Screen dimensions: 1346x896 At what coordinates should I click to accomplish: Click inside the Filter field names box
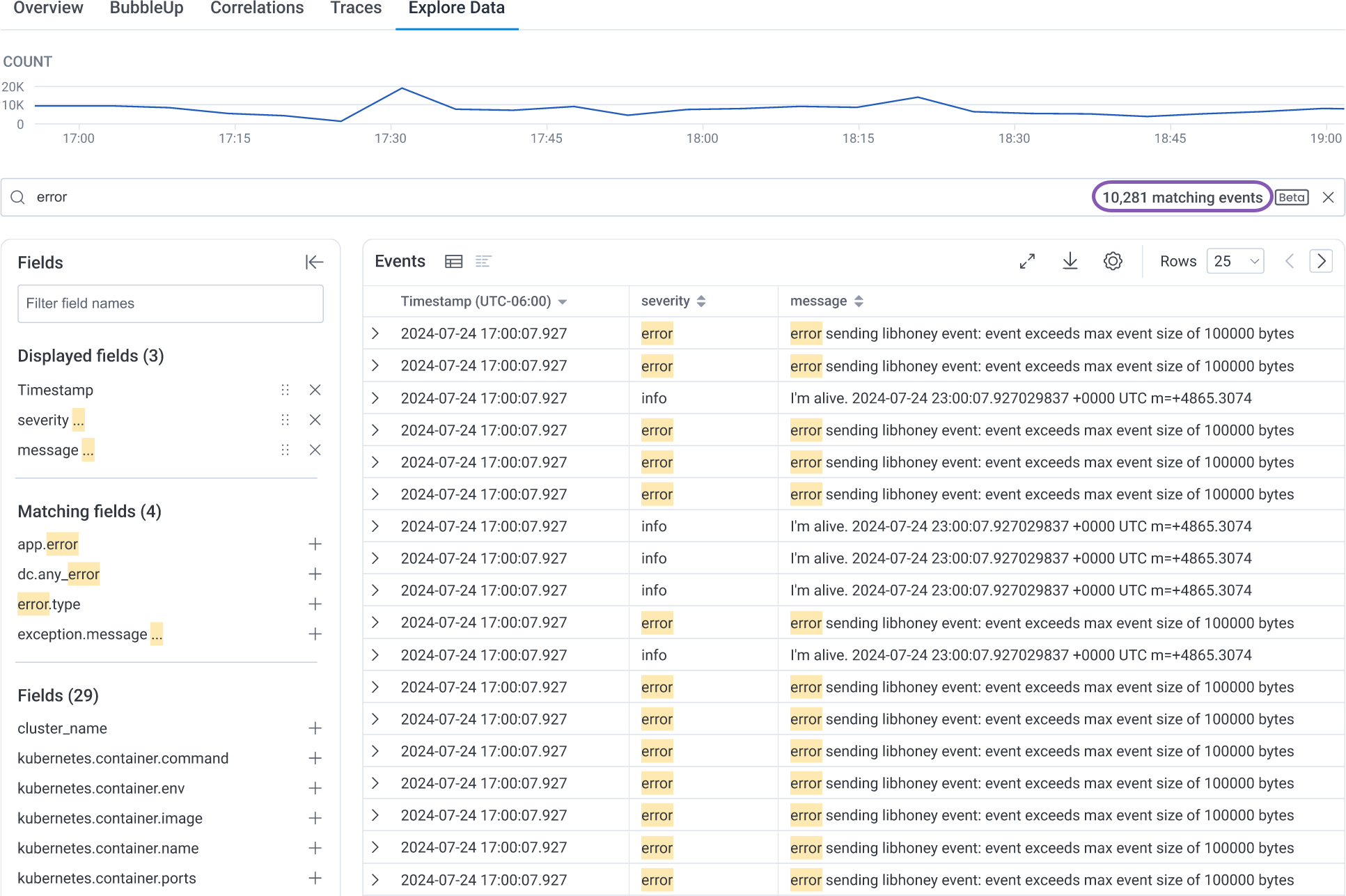pos(170,304)
